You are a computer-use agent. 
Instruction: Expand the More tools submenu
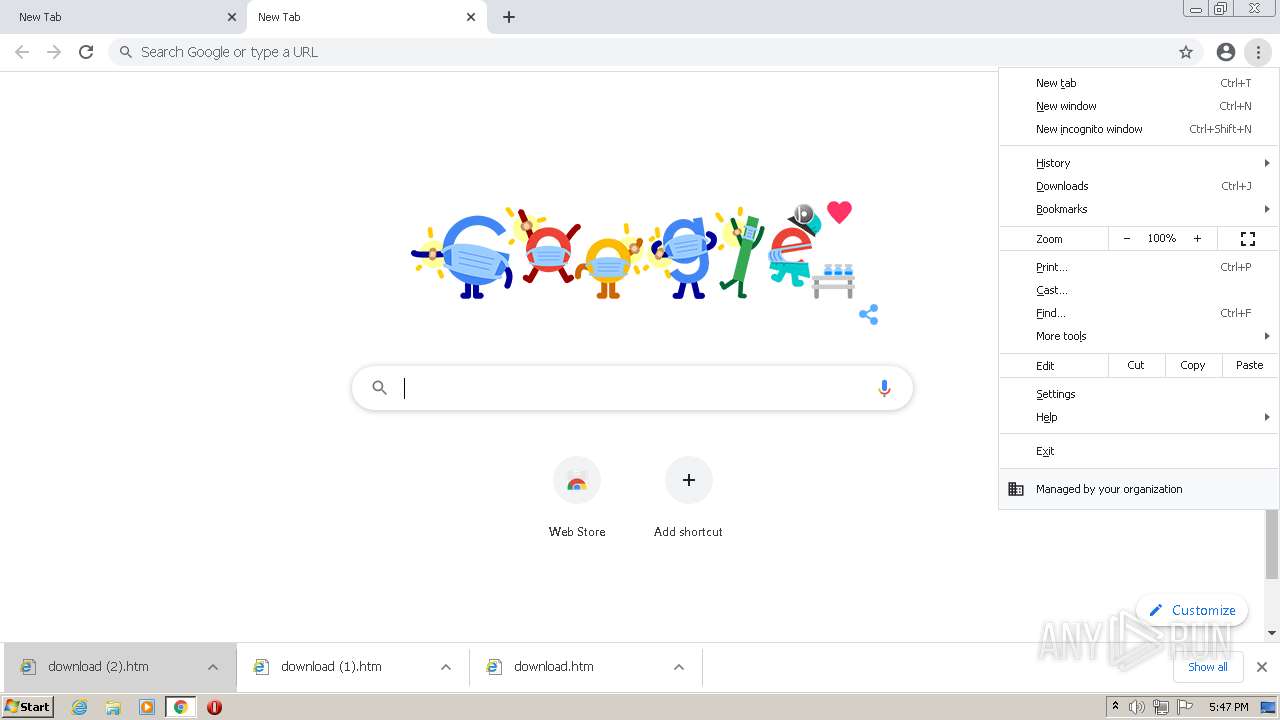pos(1139,336)
